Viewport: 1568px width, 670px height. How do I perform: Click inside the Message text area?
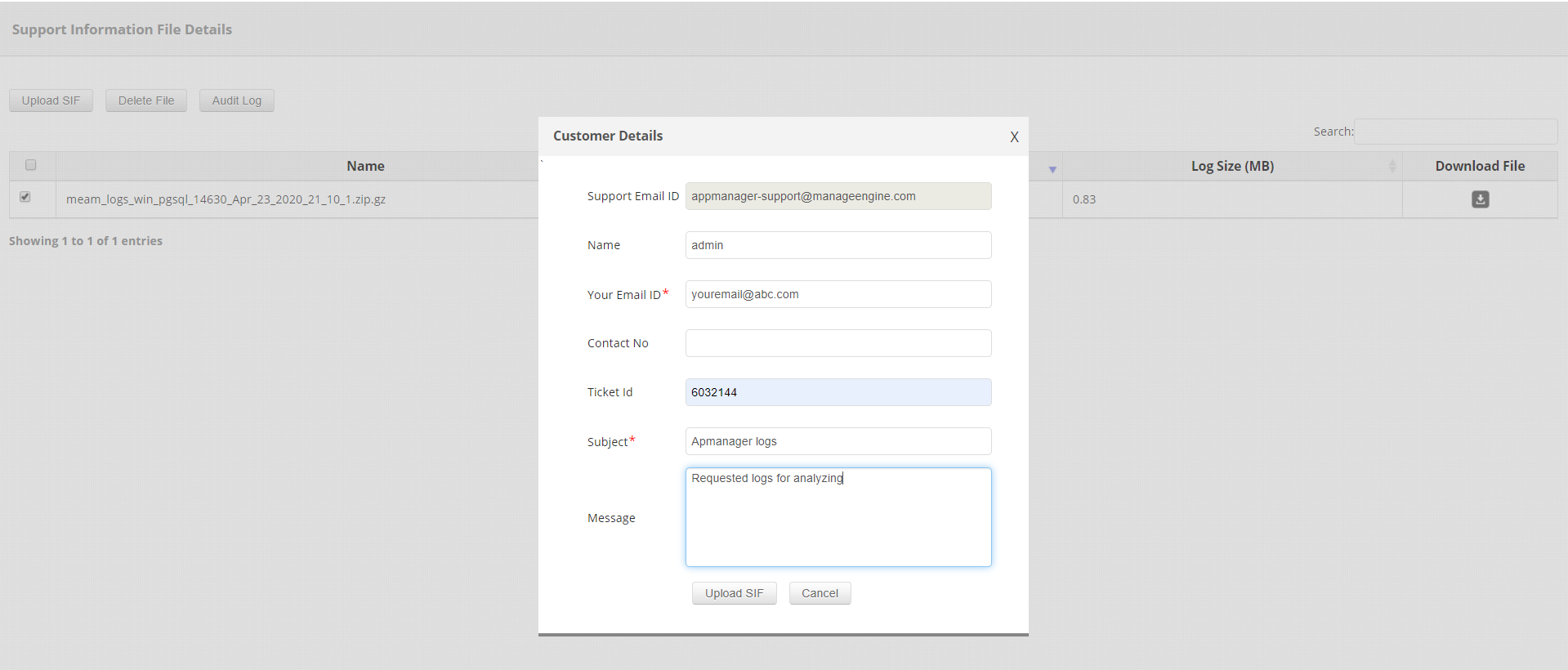click(838, 523)
